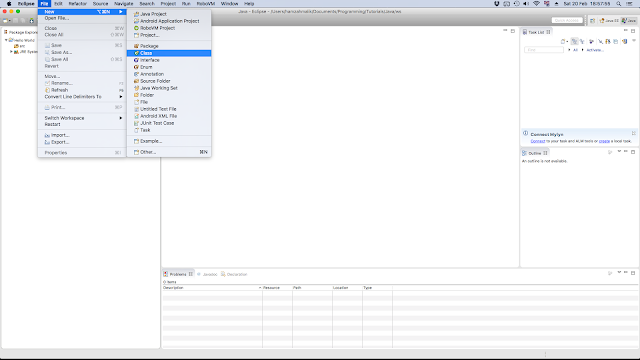
Task: Pick Source Folder from submenu
Action: [x=169, y=81]
